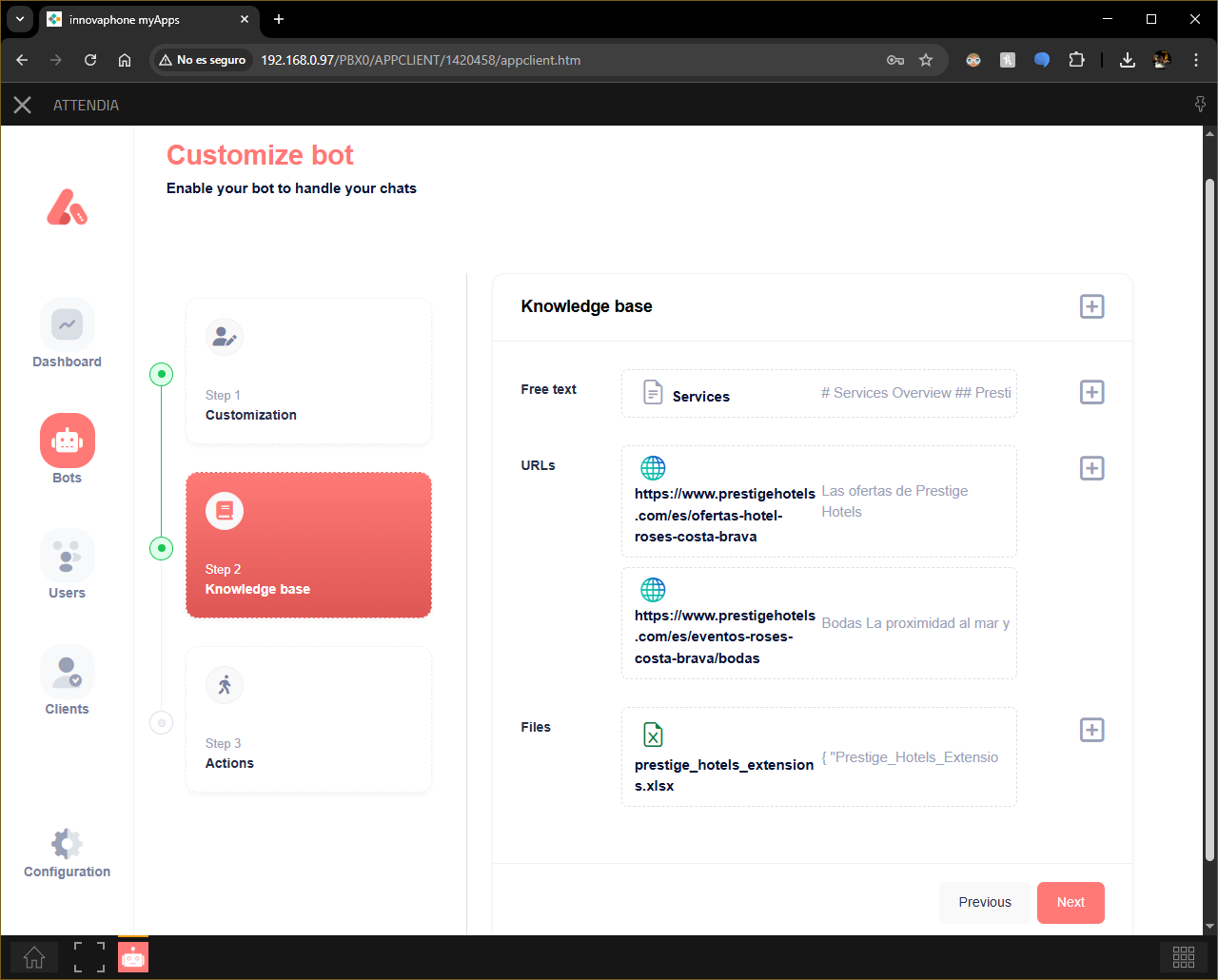The height and width of the screenshot is (980, 1218).
Task: Select Step 2 Knowledge base card
Action: tap(309, 545)
